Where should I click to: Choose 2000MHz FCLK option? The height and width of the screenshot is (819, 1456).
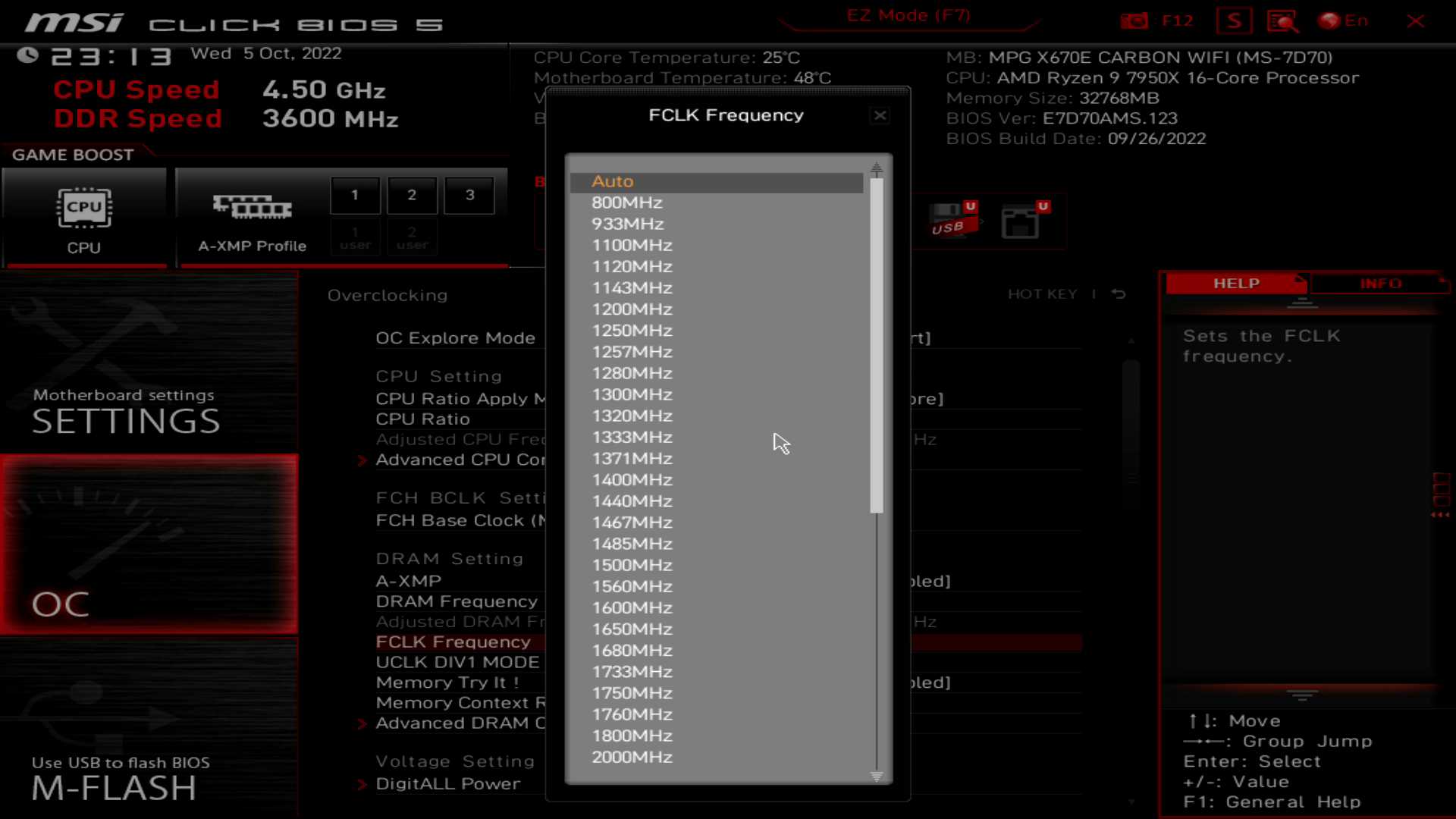point(717,757)
